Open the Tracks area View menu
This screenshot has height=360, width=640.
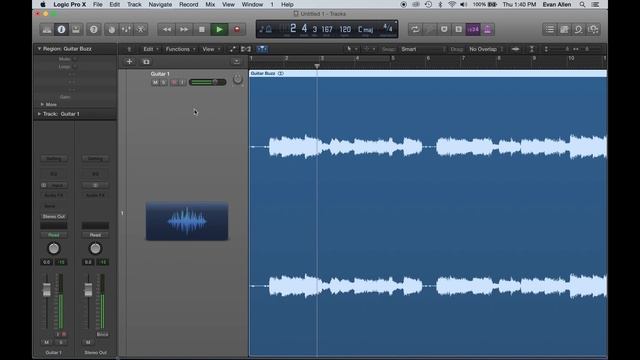click(211, 49)
